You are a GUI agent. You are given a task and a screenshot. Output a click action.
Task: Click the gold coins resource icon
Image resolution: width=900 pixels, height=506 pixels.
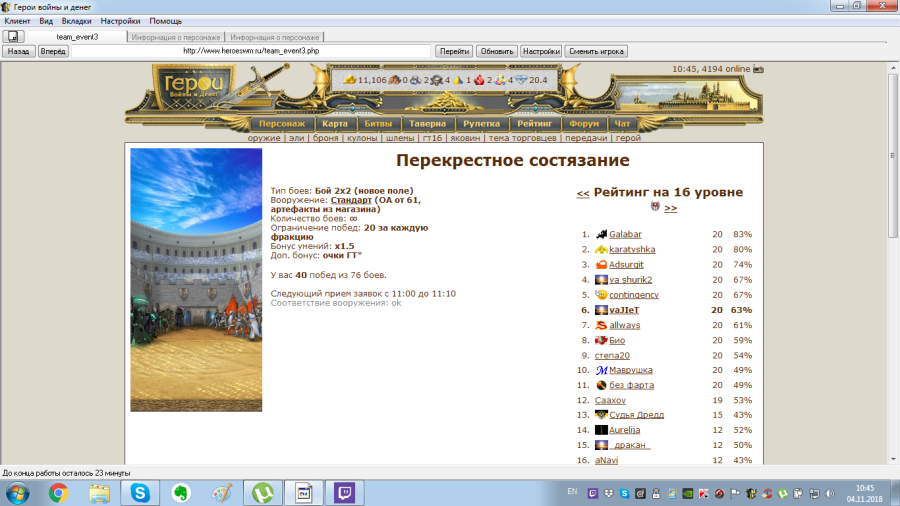[350, 80]
